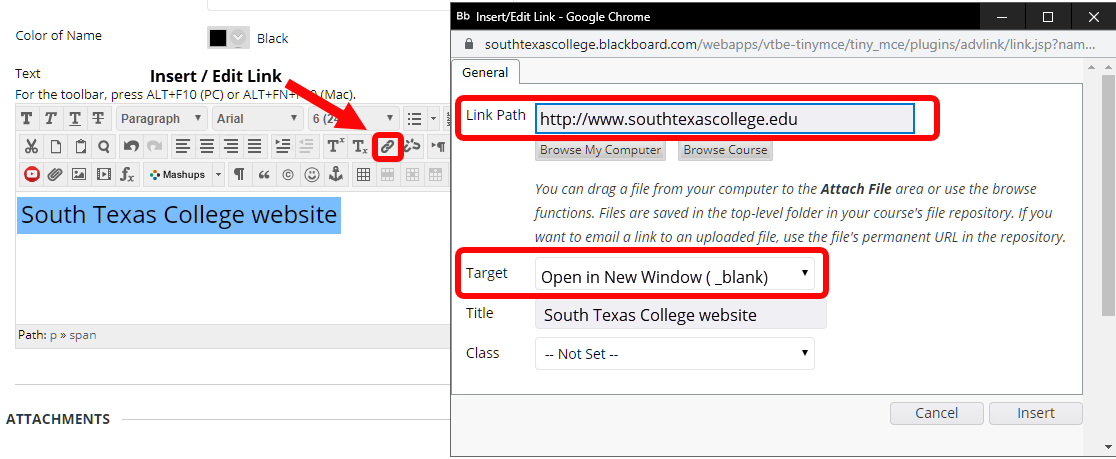
Task: Decrease paragraph indent
Action: click(x=306, y=147)
